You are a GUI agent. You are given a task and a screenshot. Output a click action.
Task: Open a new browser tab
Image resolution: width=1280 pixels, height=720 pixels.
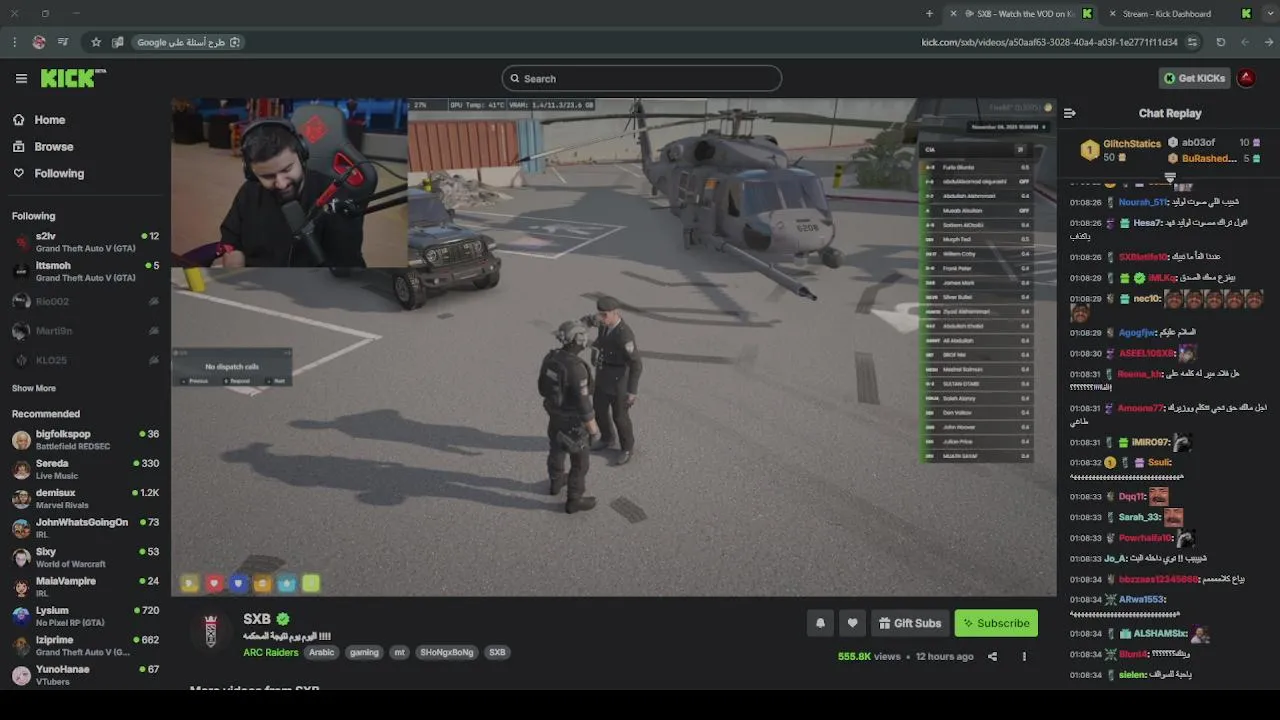point(929,14)
